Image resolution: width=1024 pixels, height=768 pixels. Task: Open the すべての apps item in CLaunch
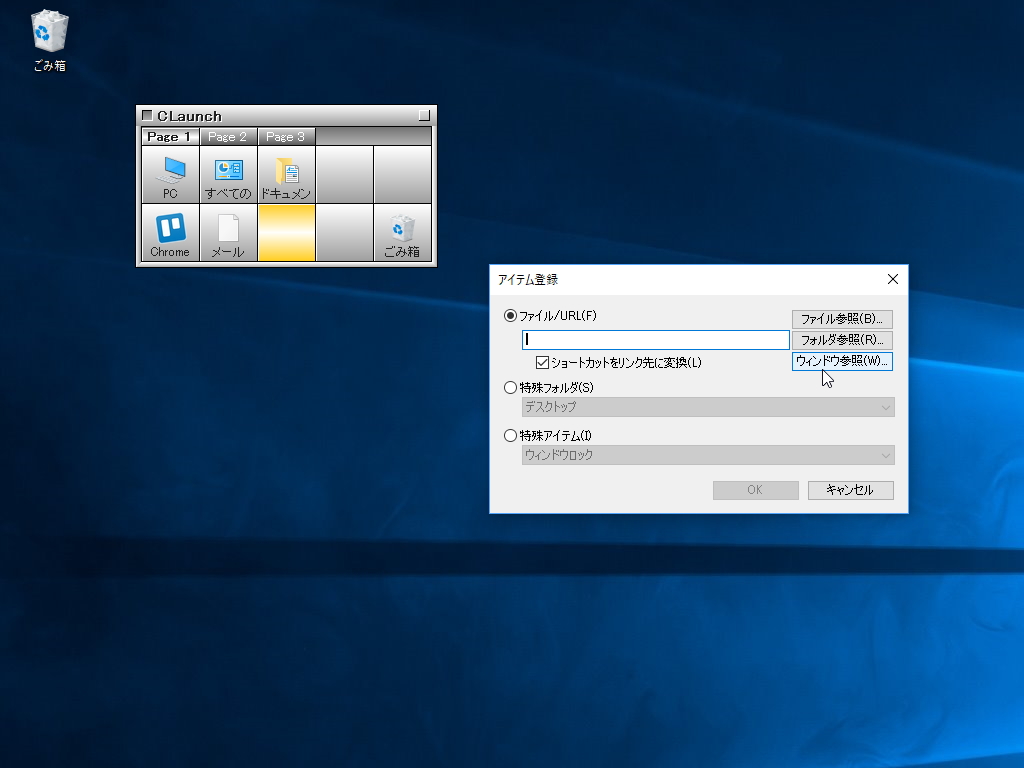pyautogui.click(x=228, y=174)
